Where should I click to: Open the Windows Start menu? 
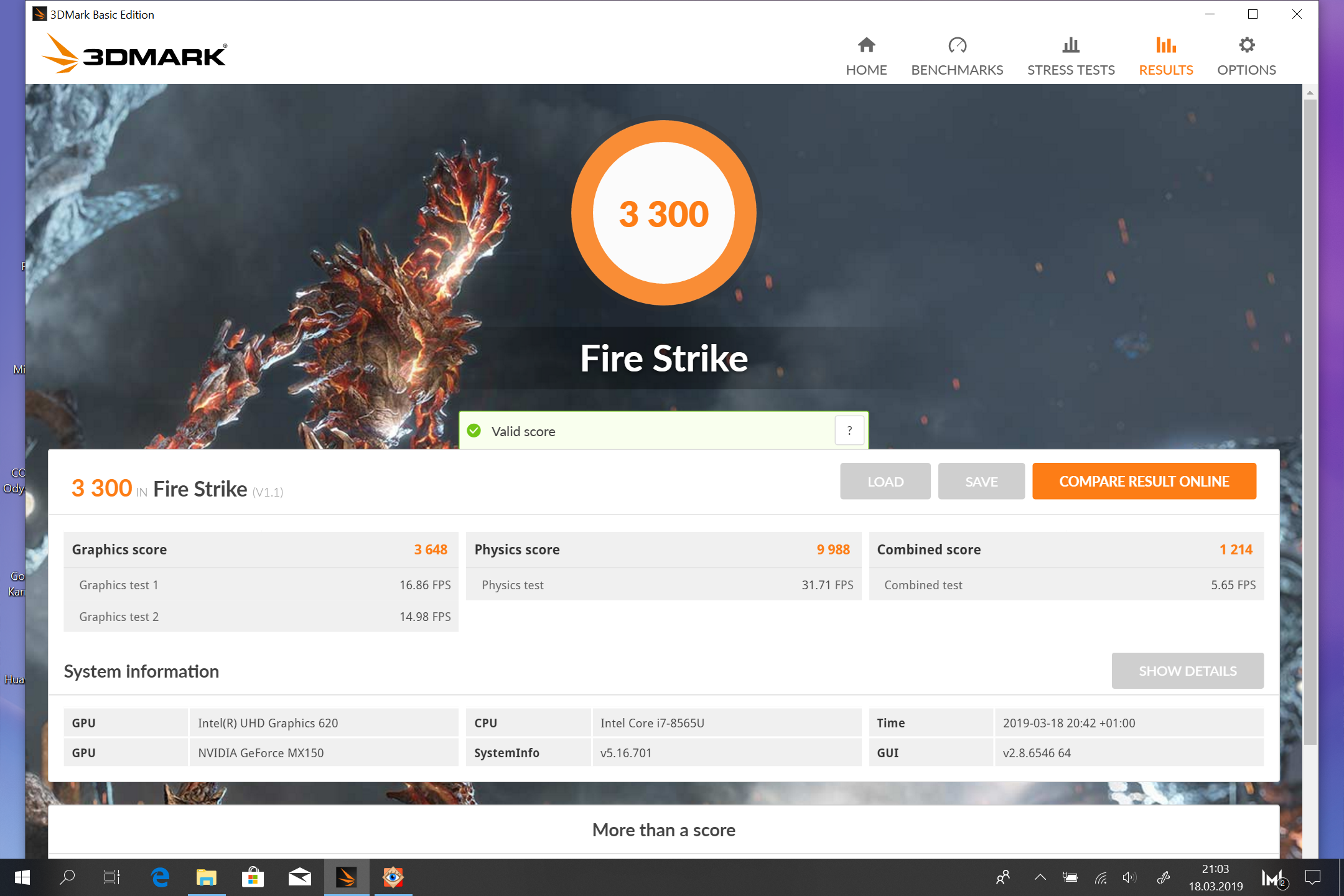22,877
